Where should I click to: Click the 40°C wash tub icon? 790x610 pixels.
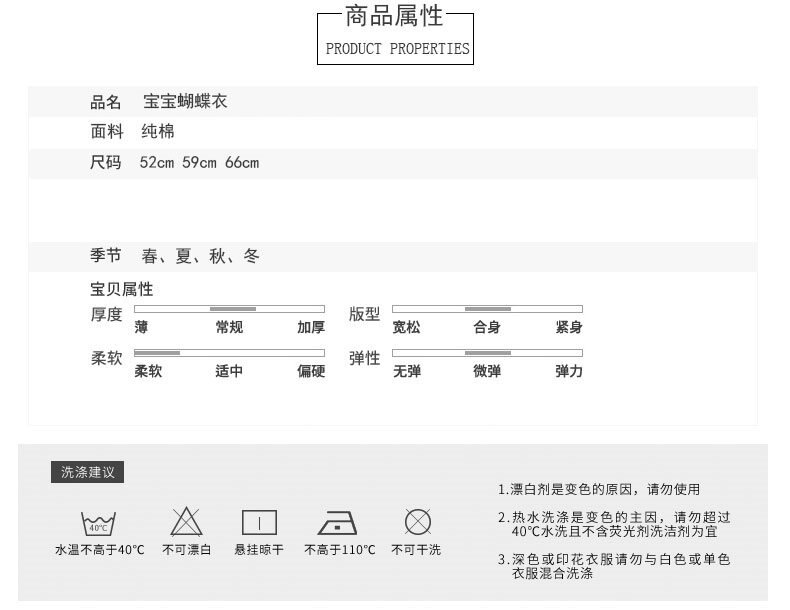(98, 523)
